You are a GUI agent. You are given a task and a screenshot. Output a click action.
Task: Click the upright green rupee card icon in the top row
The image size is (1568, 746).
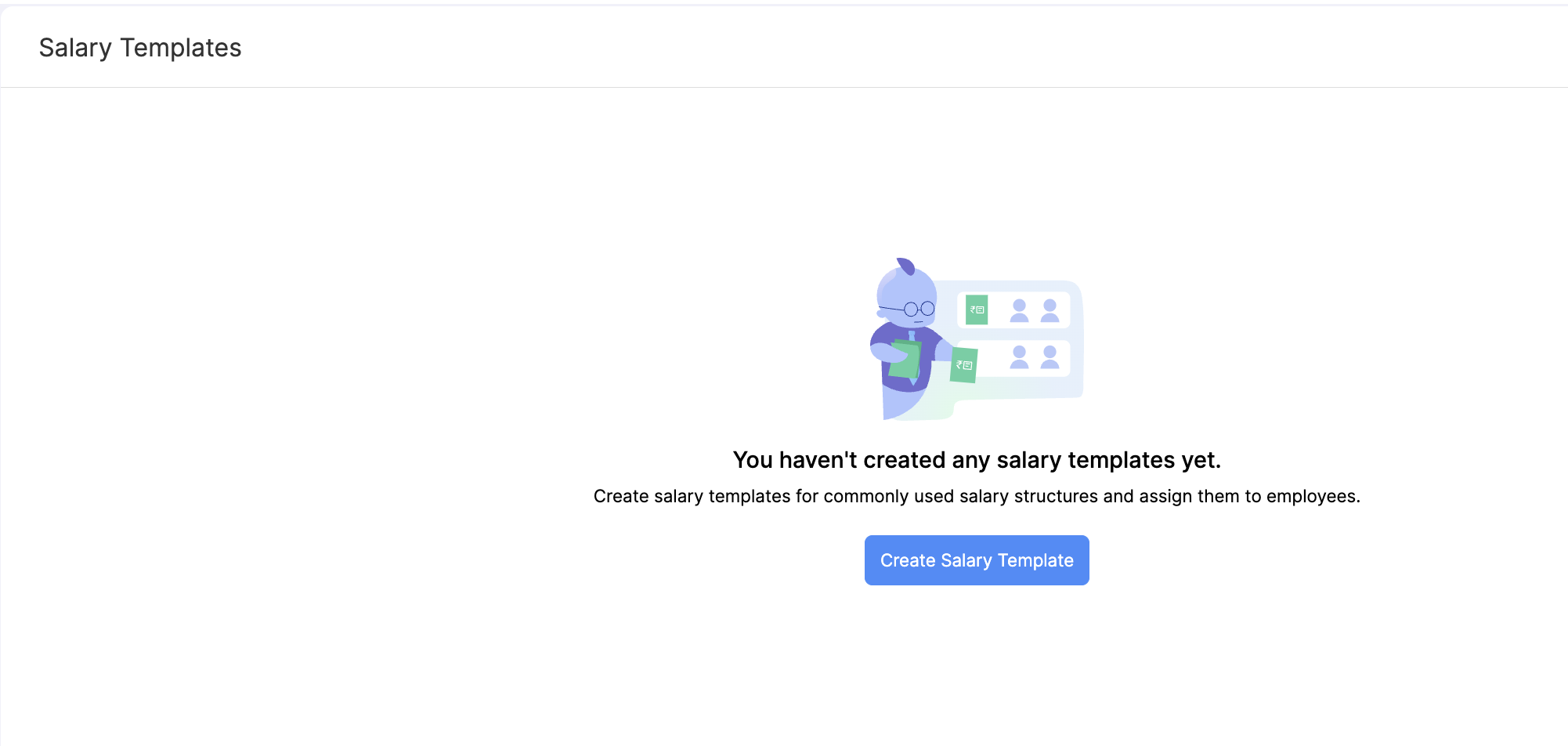click(976, 310)
